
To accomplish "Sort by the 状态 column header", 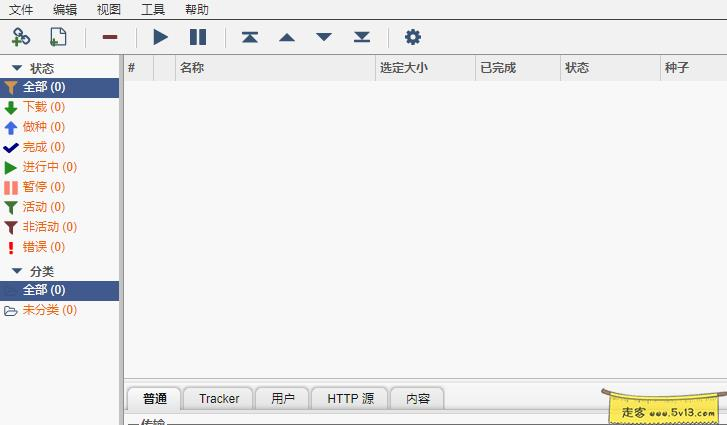I will click(x=610, y=68).
